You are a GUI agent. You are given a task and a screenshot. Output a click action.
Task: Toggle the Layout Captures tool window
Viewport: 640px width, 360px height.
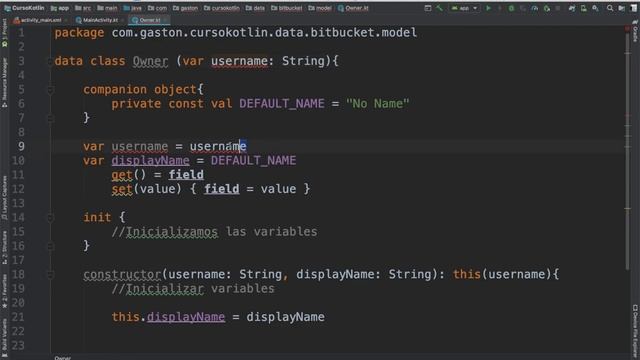click(x=4, y=198)
